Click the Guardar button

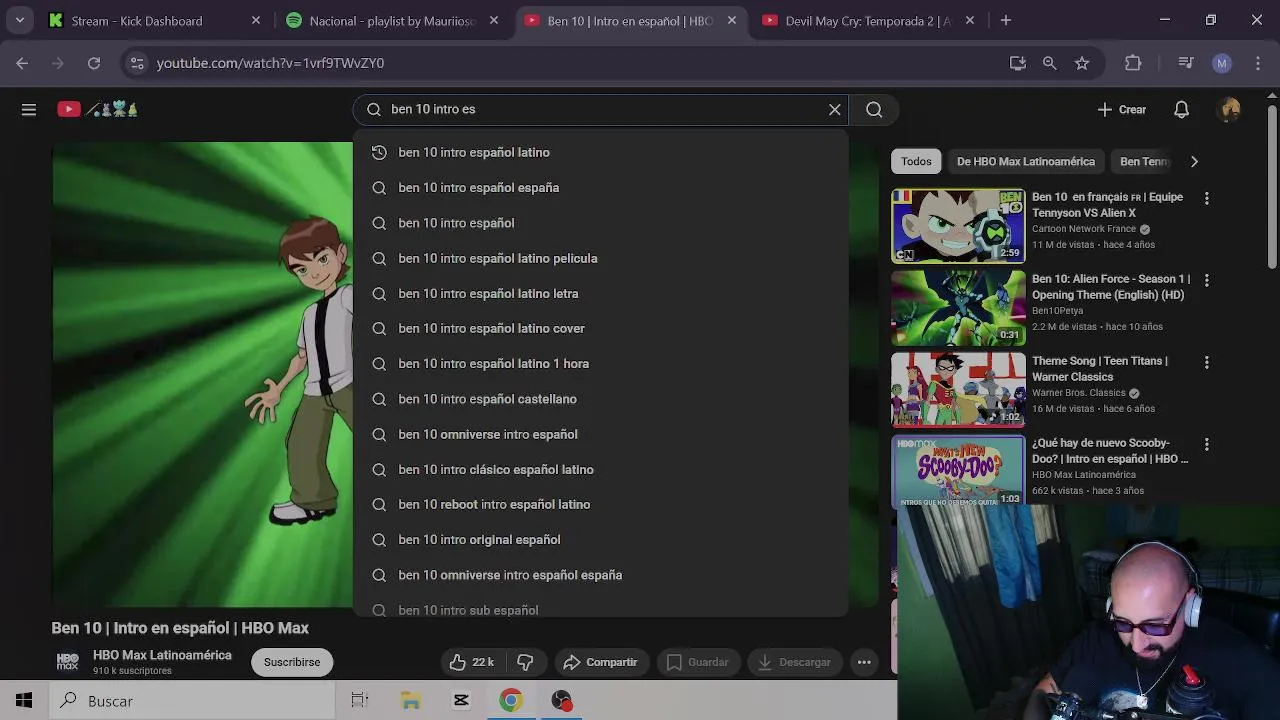pyautogui.click(x=698, y=662)
